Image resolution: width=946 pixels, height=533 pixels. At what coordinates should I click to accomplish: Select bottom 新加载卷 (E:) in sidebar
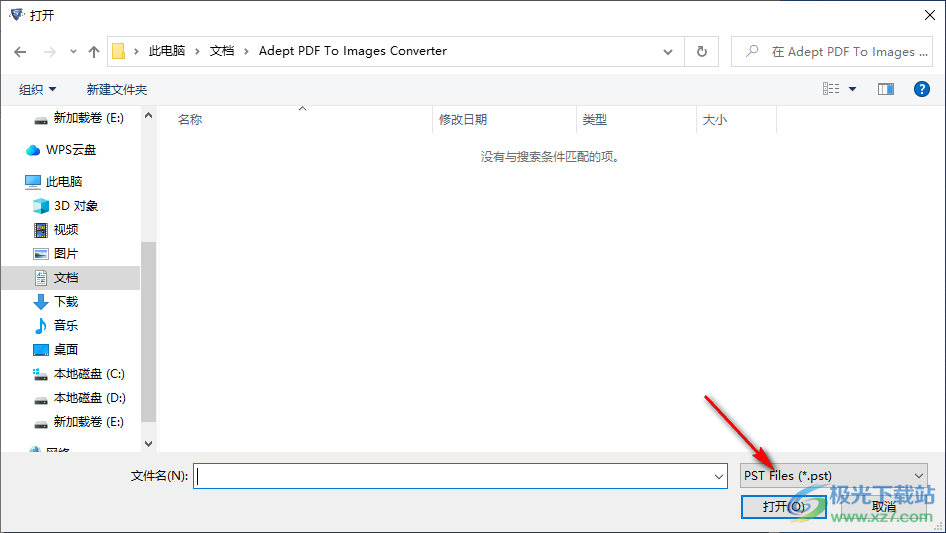click(78, 422)
